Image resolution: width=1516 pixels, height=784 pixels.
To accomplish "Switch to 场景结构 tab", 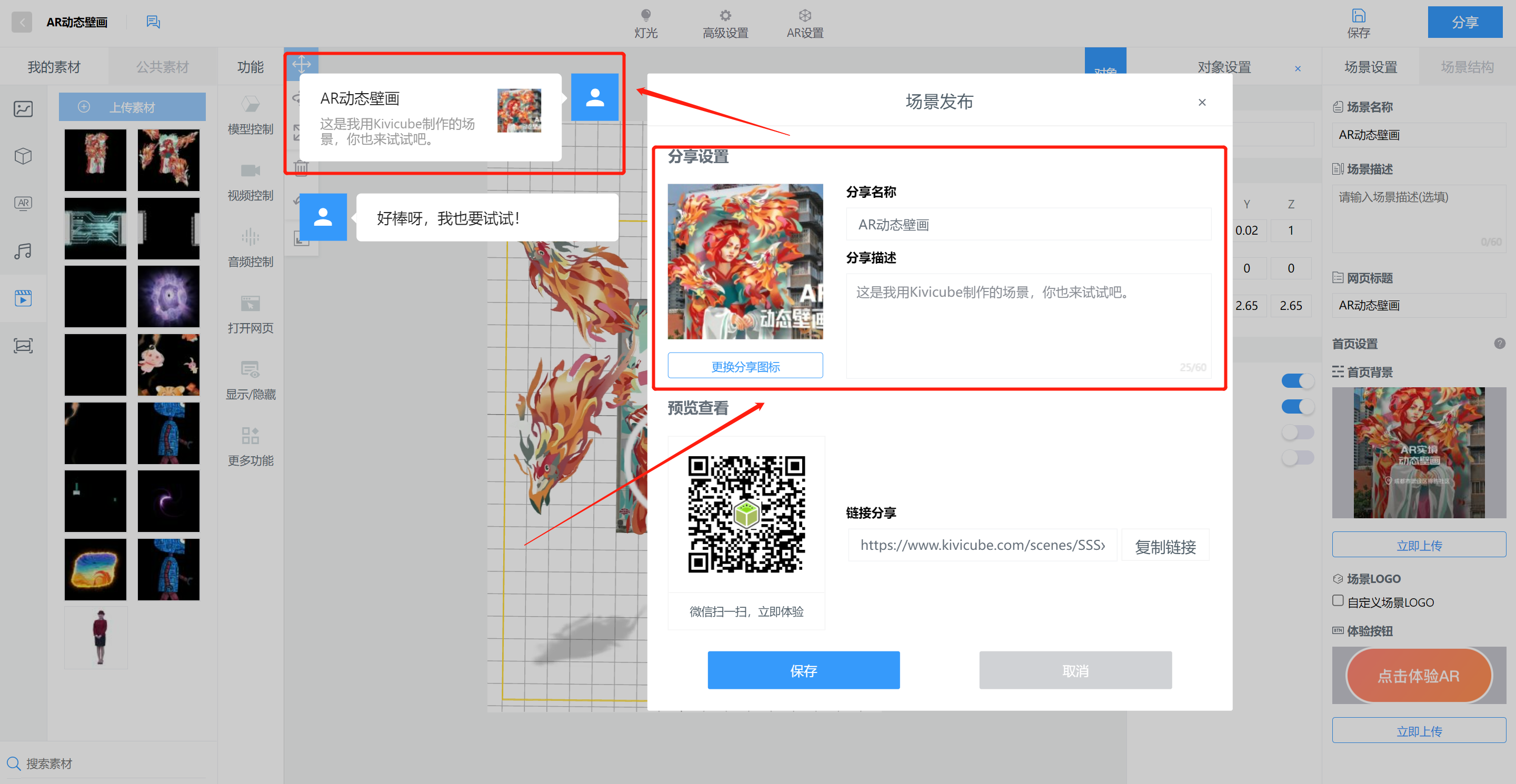I will (1467, 67).
